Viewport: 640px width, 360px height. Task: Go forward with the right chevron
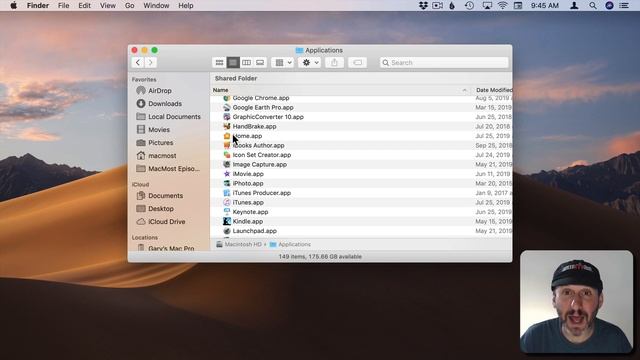[151, 62]
